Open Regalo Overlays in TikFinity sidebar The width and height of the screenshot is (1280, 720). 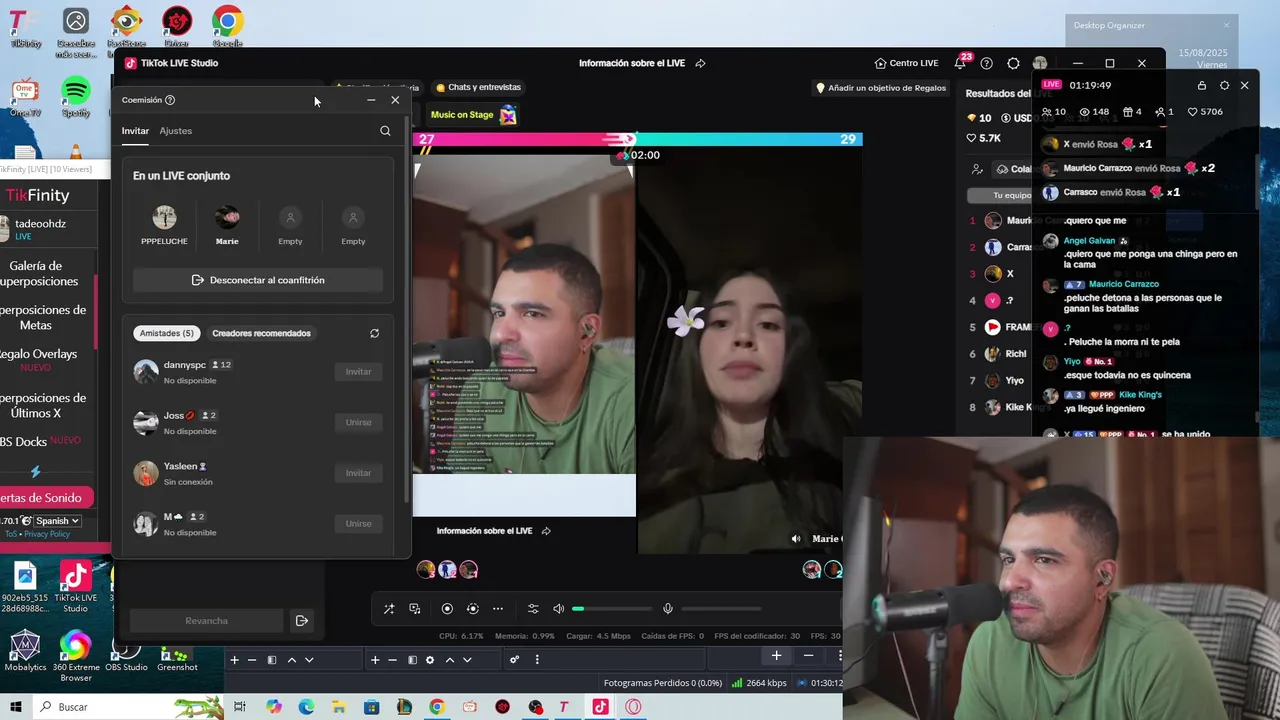point(38,360)
